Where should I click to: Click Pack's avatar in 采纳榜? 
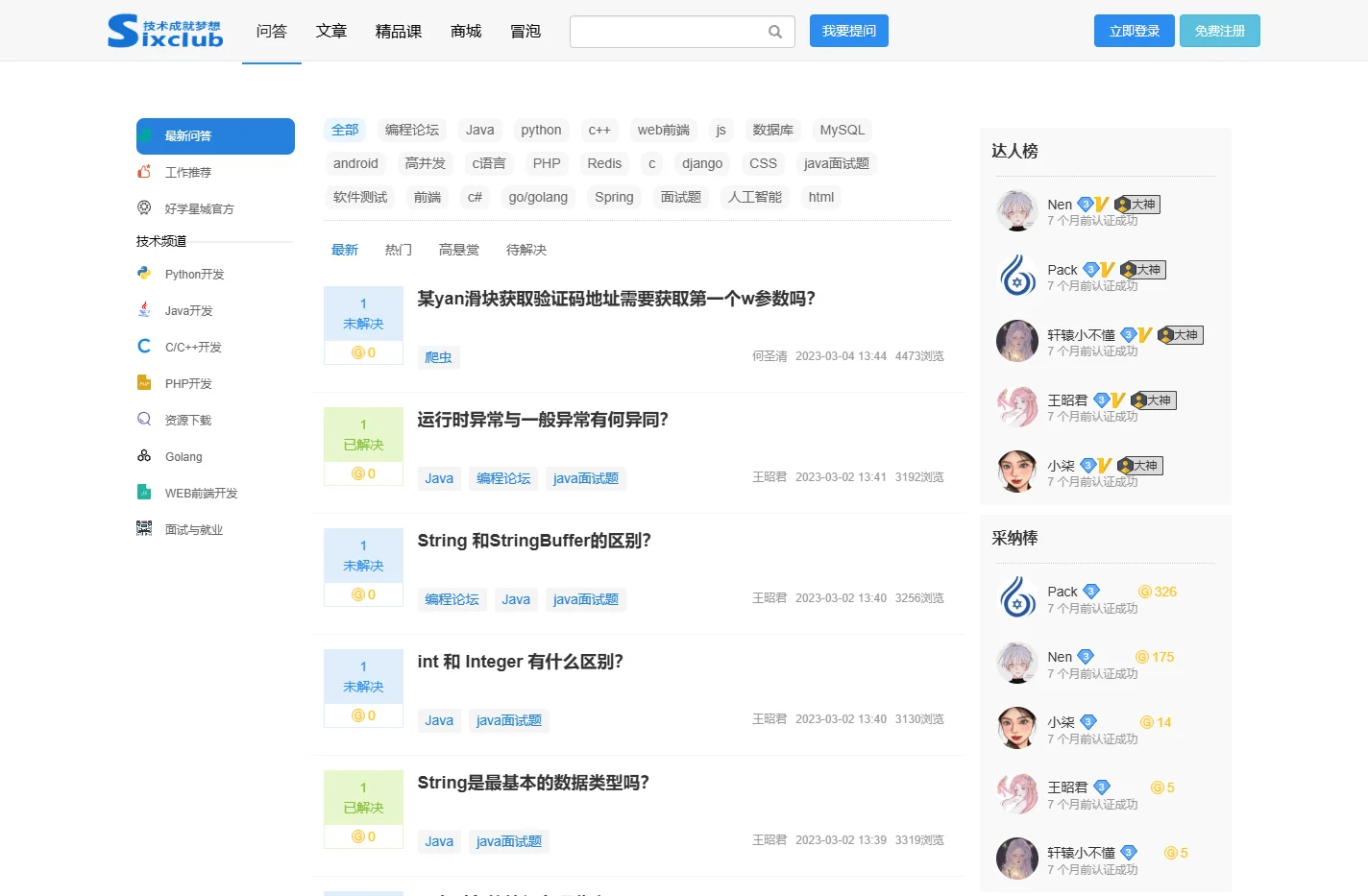point(1016,597)
